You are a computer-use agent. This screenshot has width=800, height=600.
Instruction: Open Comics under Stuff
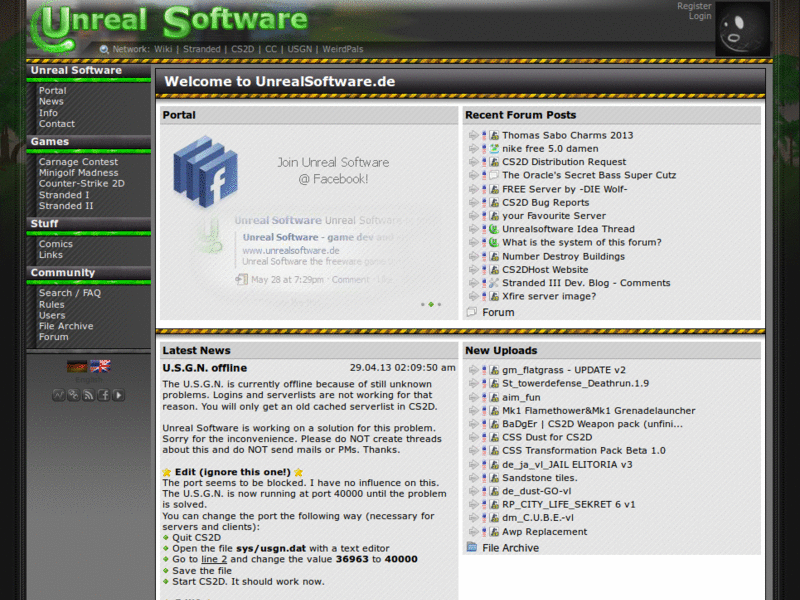pos(56,244)
